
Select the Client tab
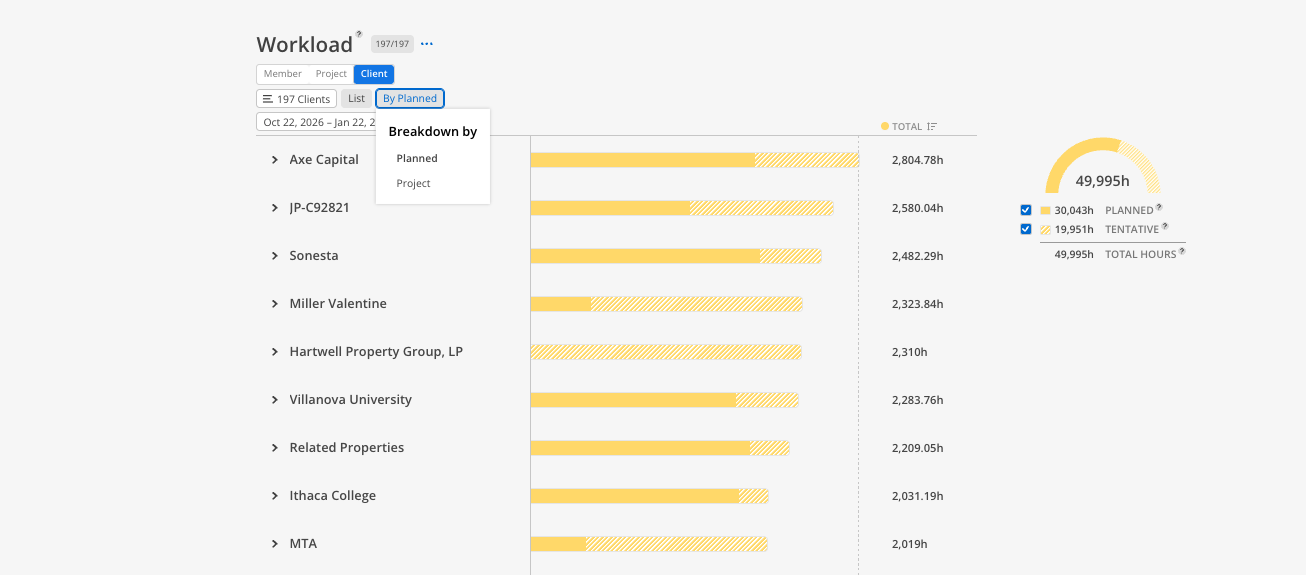(x=374, y=74)
